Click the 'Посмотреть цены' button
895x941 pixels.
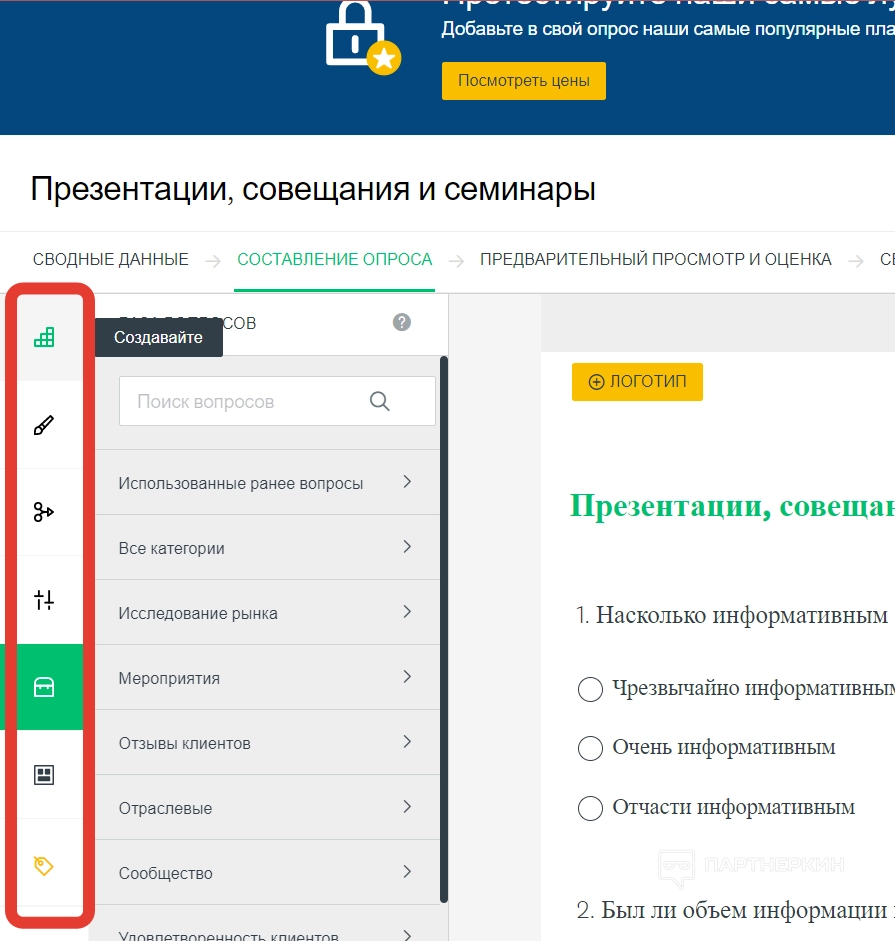523,80
